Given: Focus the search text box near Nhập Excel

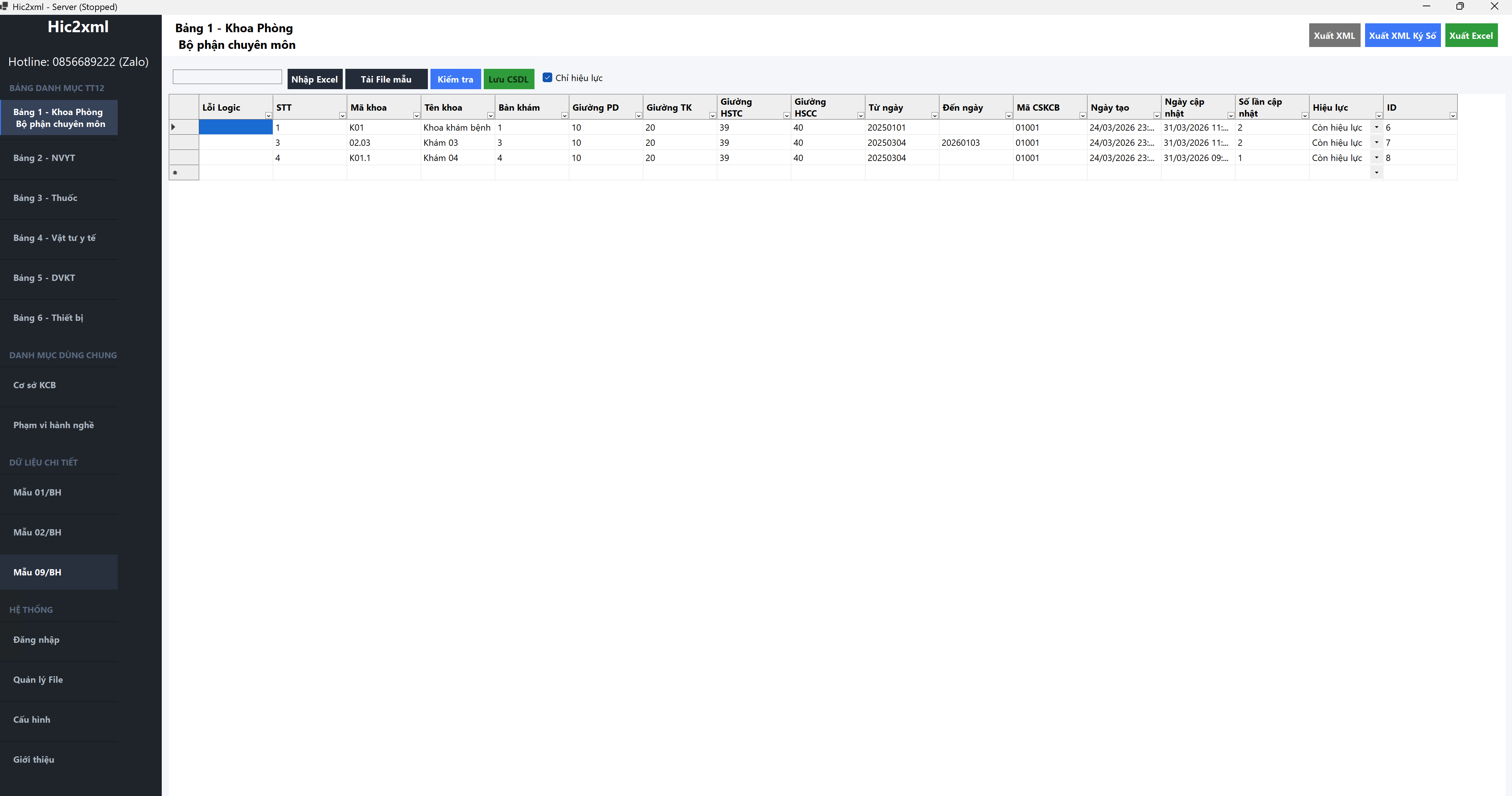Looking at the screenshot, I should pos(227,77).
